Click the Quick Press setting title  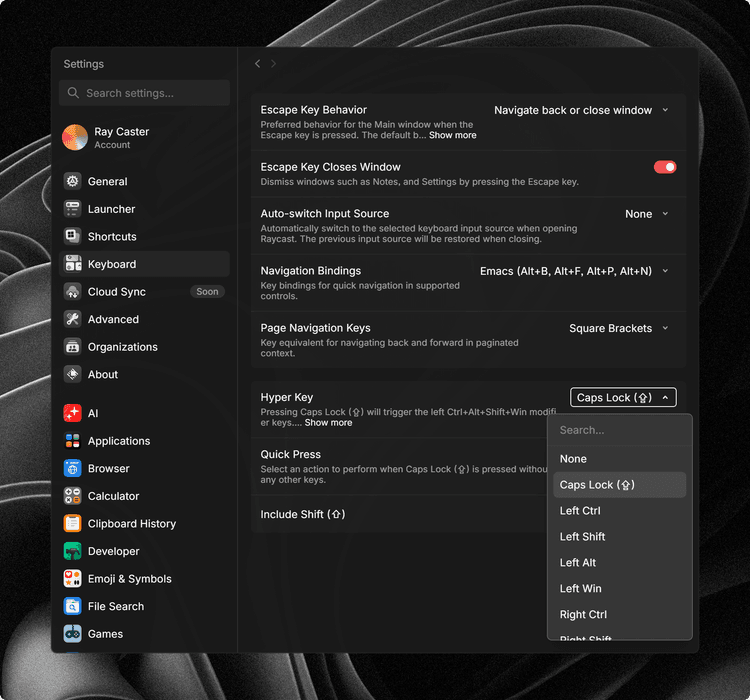tap(290, 455)
